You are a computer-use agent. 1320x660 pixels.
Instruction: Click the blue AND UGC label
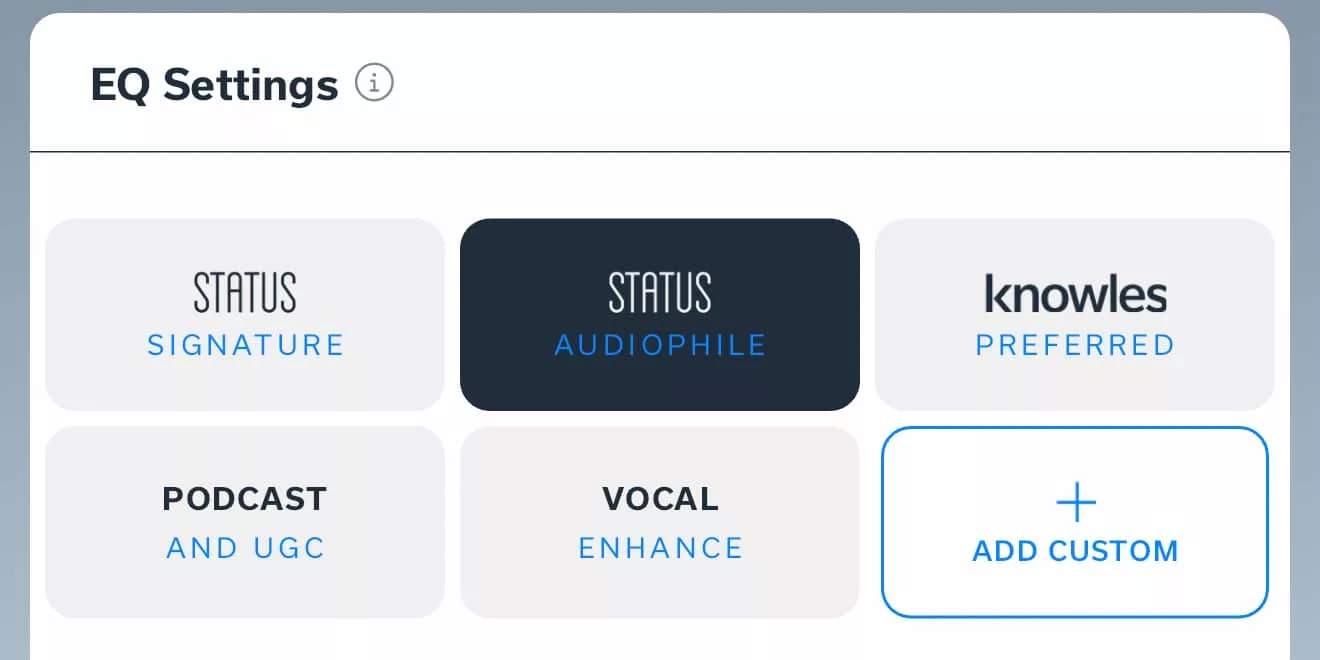[x=245, y=548]
